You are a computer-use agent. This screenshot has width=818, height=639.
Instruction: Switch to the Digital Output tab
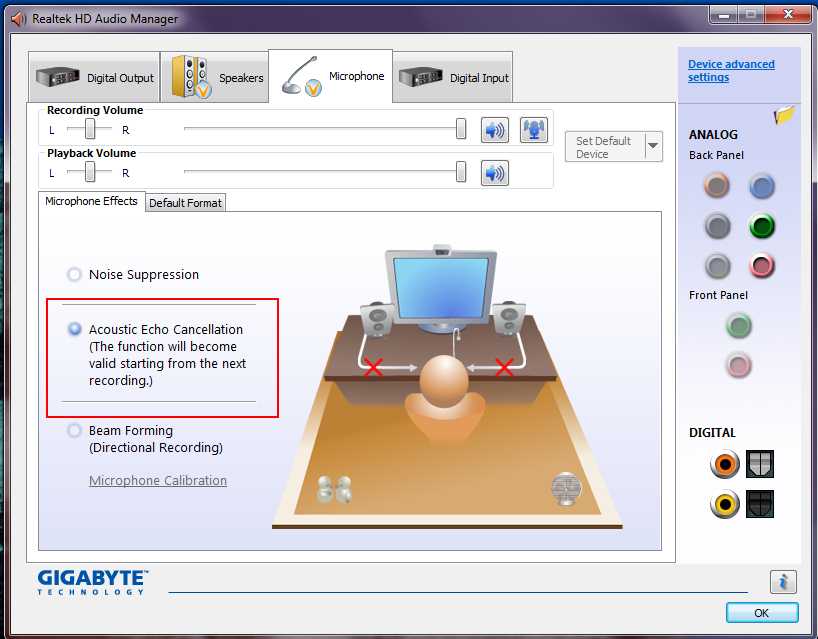click(x=94, y=77)
